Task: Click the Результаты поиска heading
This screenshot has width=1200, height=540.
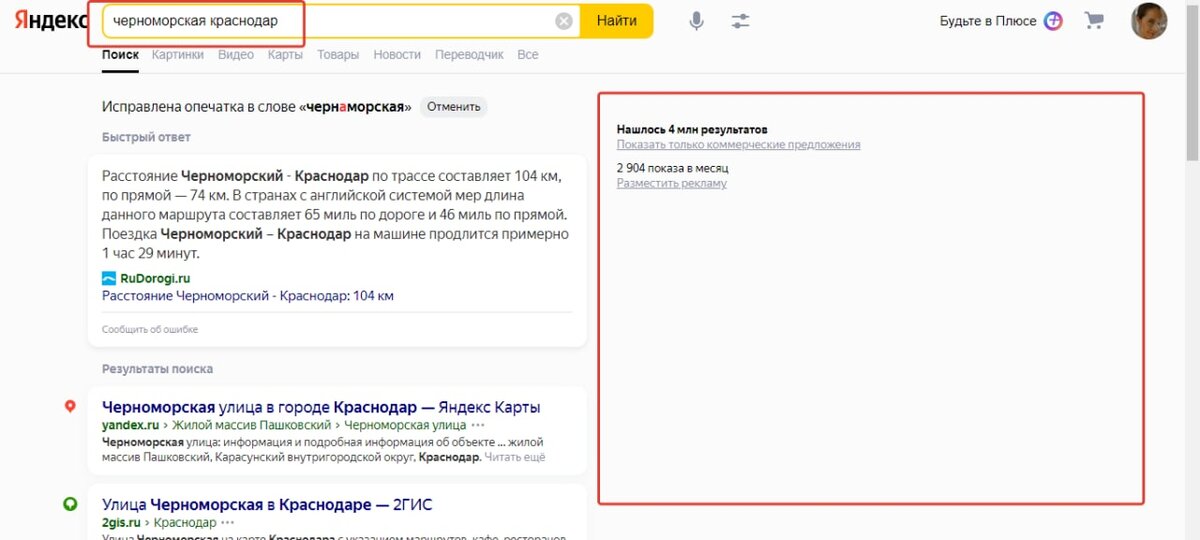Action: tap(157, 368)
